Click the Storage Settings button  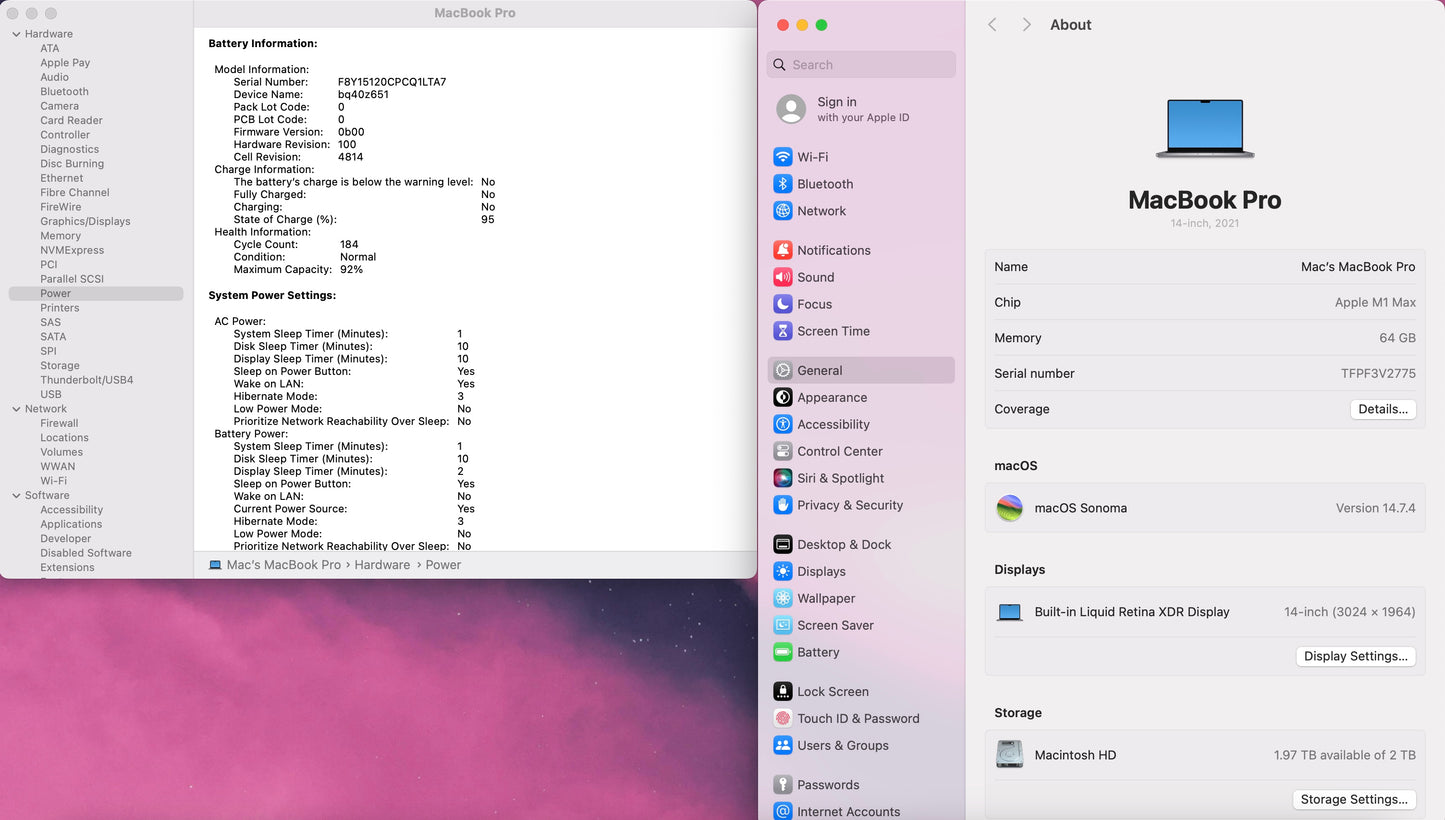pos(1353,799)
